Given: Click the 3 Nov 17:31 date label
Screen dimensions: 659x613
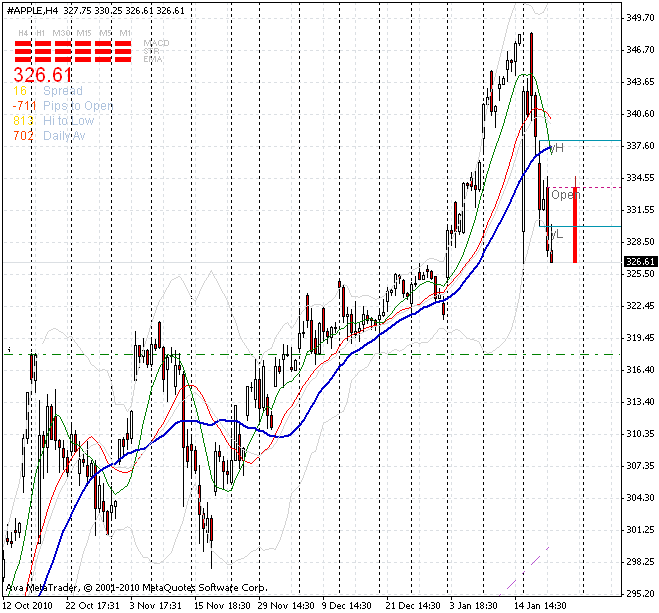Looking at the screenshot, I should [x=156, y=606].
